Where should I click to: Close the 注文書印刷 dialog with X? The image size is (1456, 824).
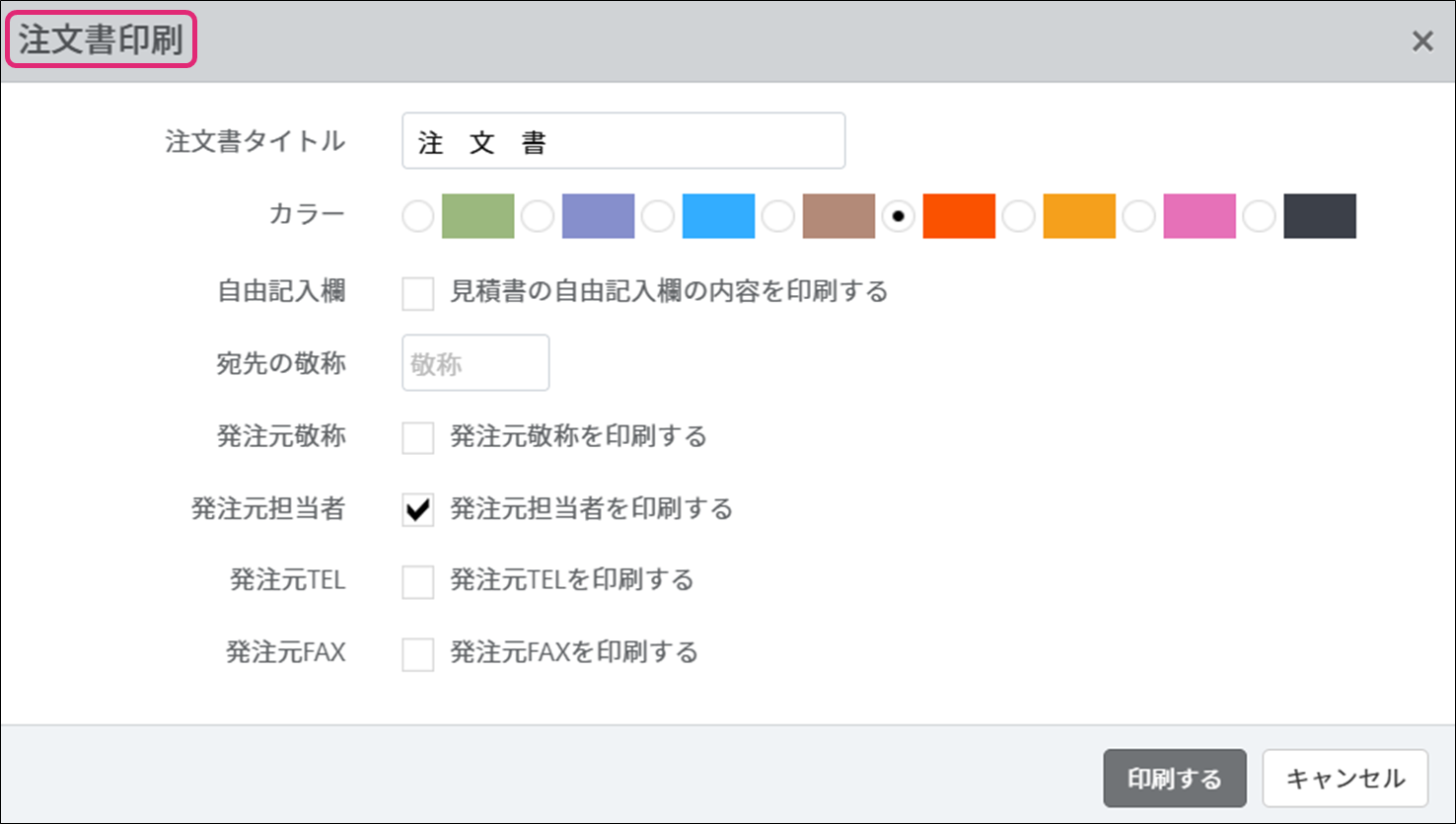[x=1421, y=41]
